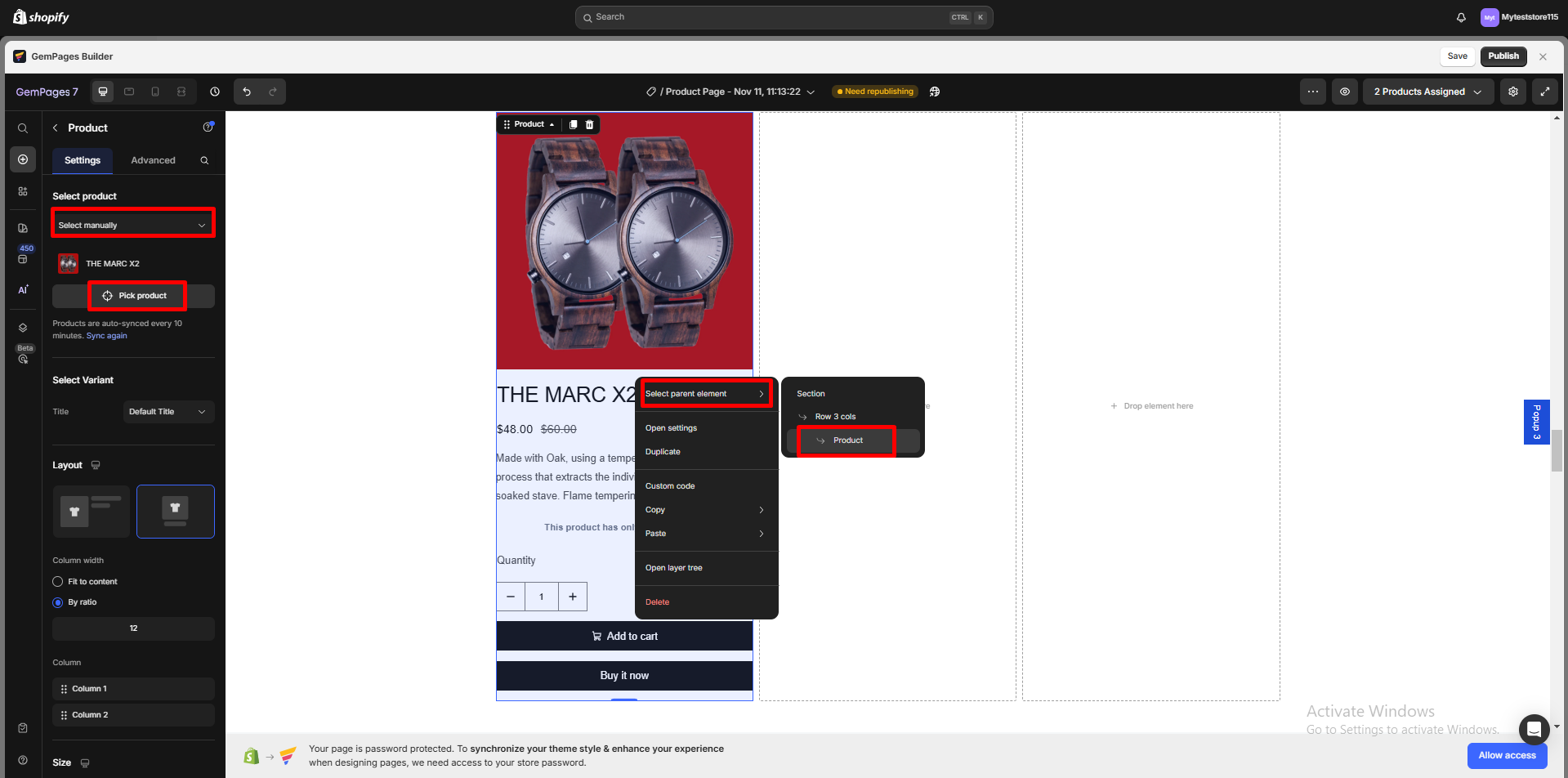
Task: Switch to the Advanced tab
Action: click(x=153, y=160)
